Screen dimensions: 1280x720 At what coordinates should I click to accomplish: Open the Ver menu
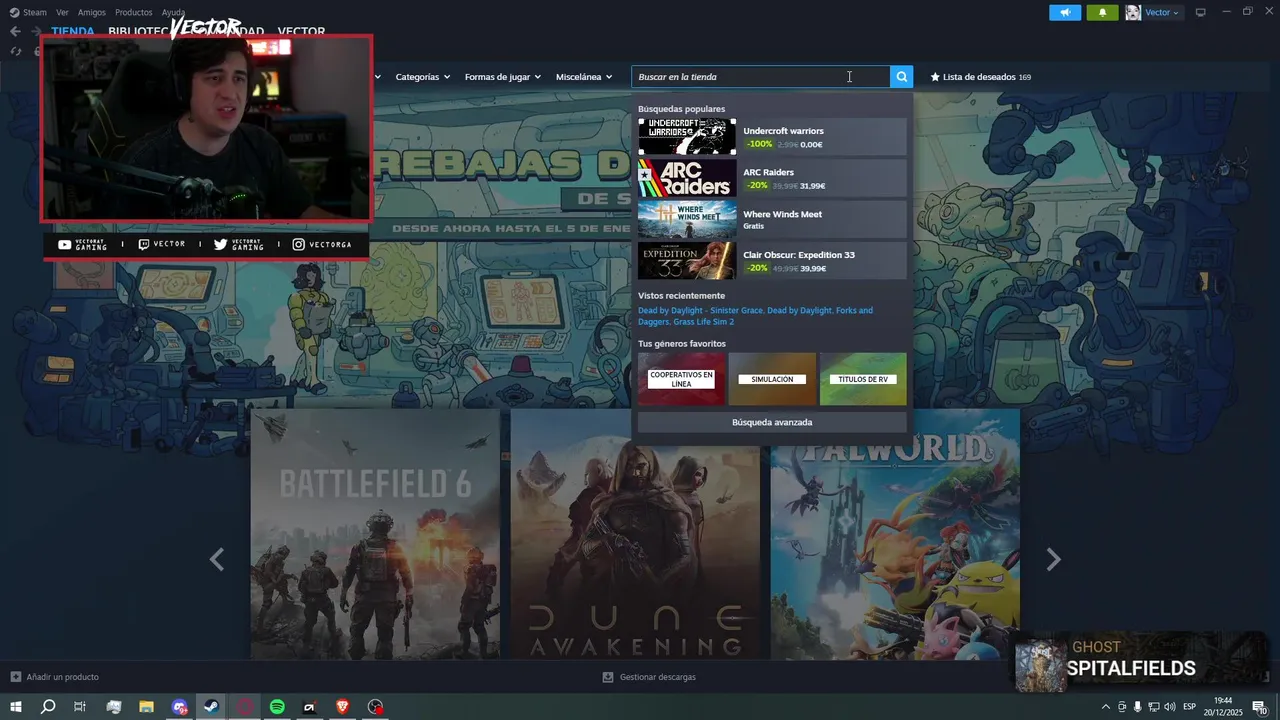(x=63, y=12)
